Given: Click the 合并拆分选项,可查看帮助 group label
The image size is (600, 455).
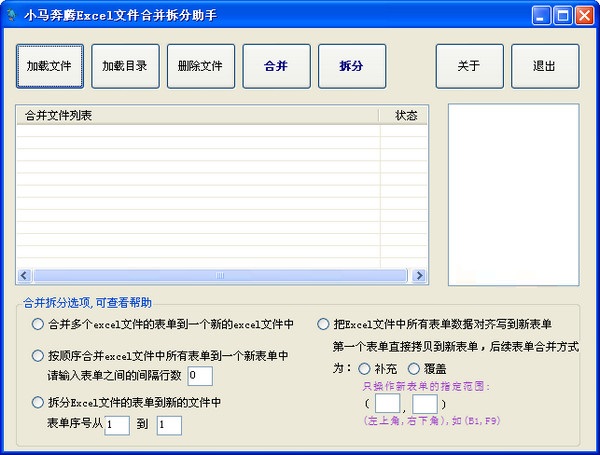Looking at the screenshot, I should [87, 303].
